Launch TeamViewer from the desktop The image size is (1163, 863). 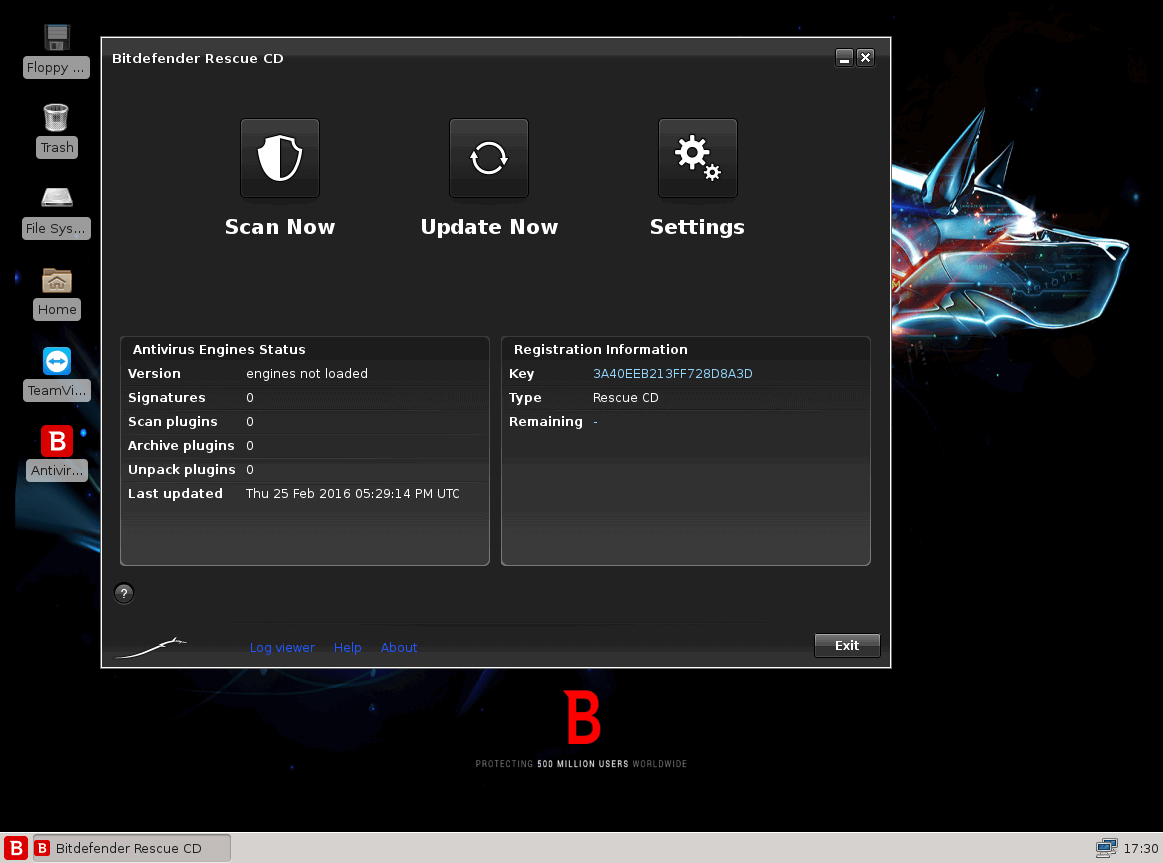[56, 361]
